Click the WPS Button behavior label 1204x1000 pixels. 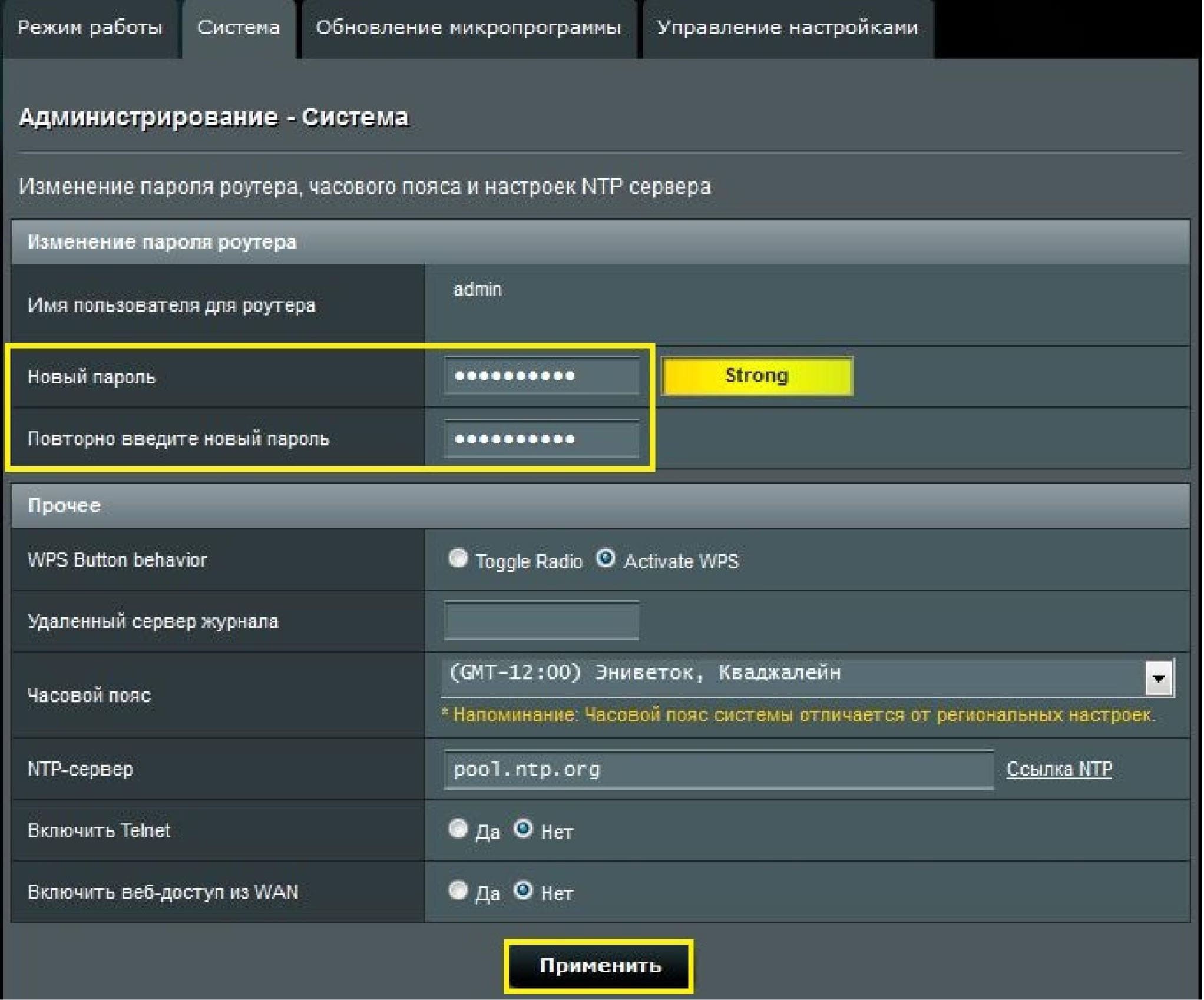pos(117,559)
